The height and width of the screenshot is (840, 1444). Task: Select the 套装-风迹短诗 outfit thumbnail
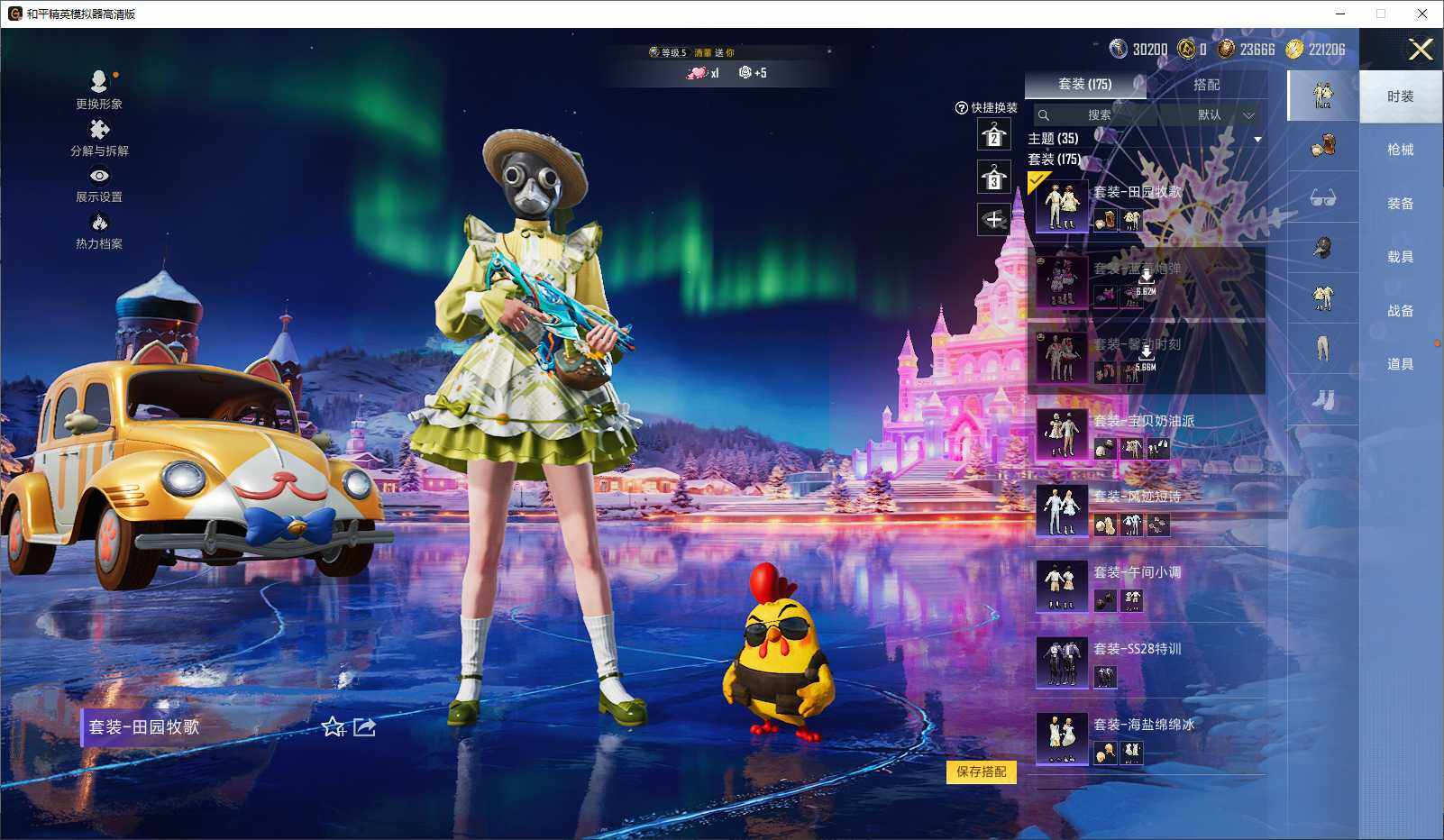[1061, 510]
